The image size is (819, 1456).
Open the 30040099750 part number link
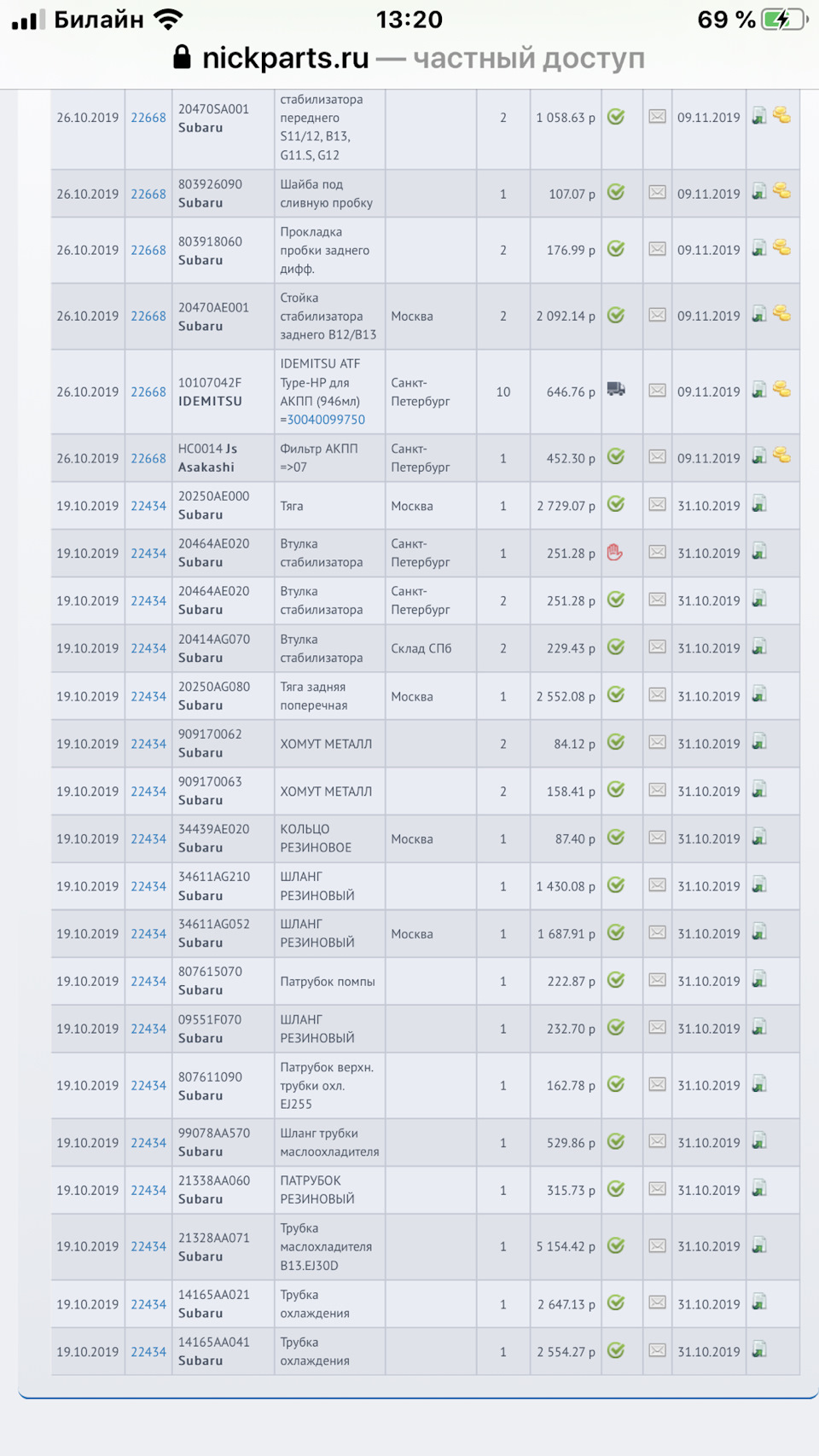coord(326,420)
